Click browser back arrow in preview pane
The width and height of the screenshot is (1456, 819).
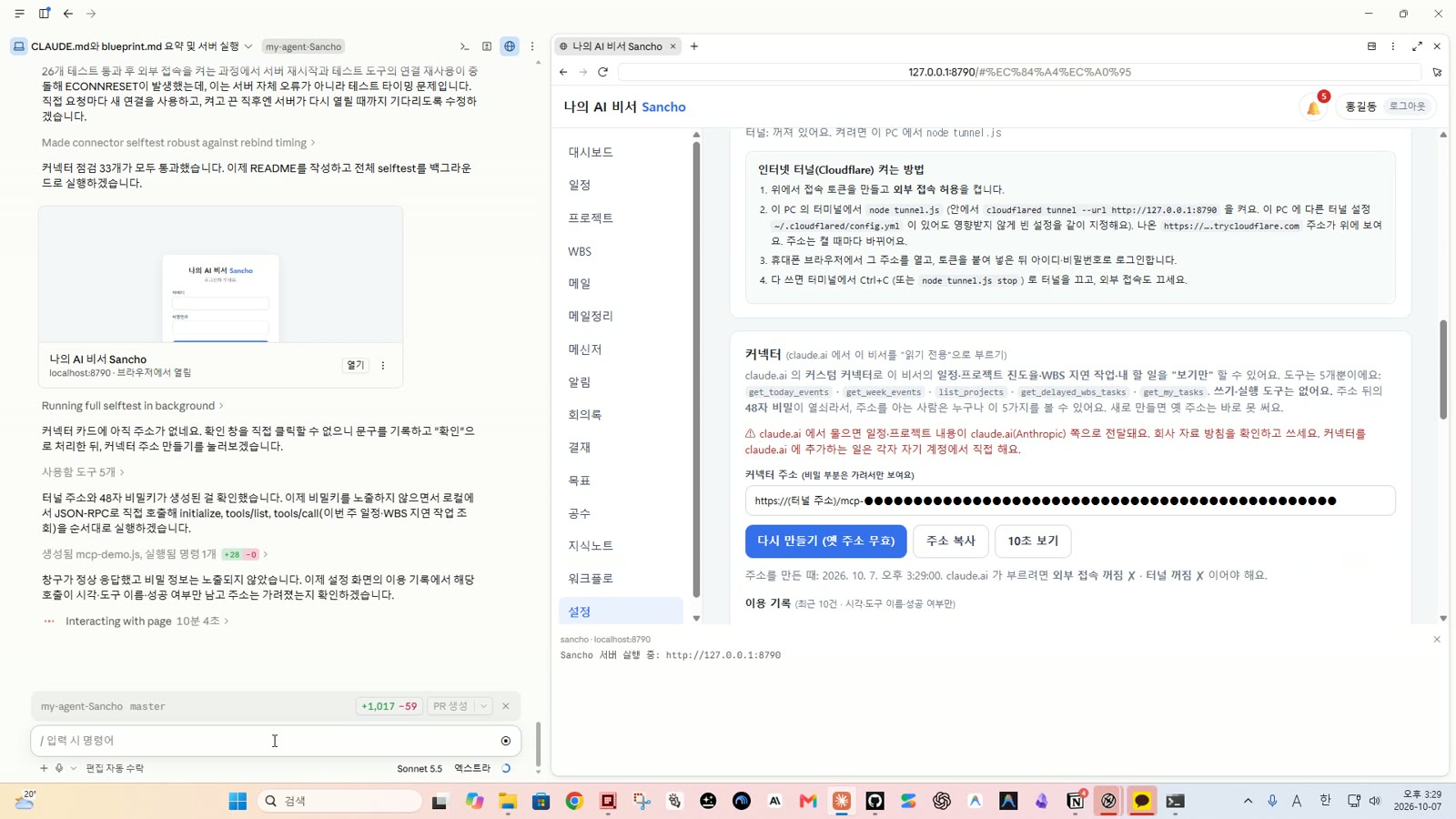click(x=563, y=72)
